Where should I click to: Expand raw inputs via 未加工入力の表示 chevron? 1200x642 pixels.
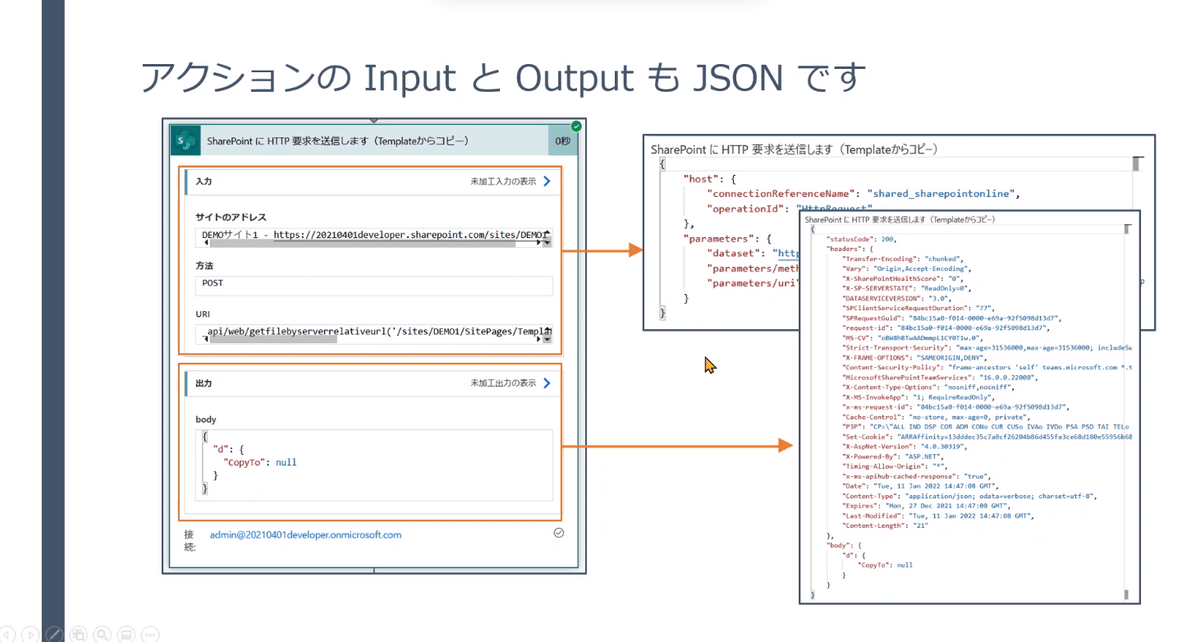547,182
